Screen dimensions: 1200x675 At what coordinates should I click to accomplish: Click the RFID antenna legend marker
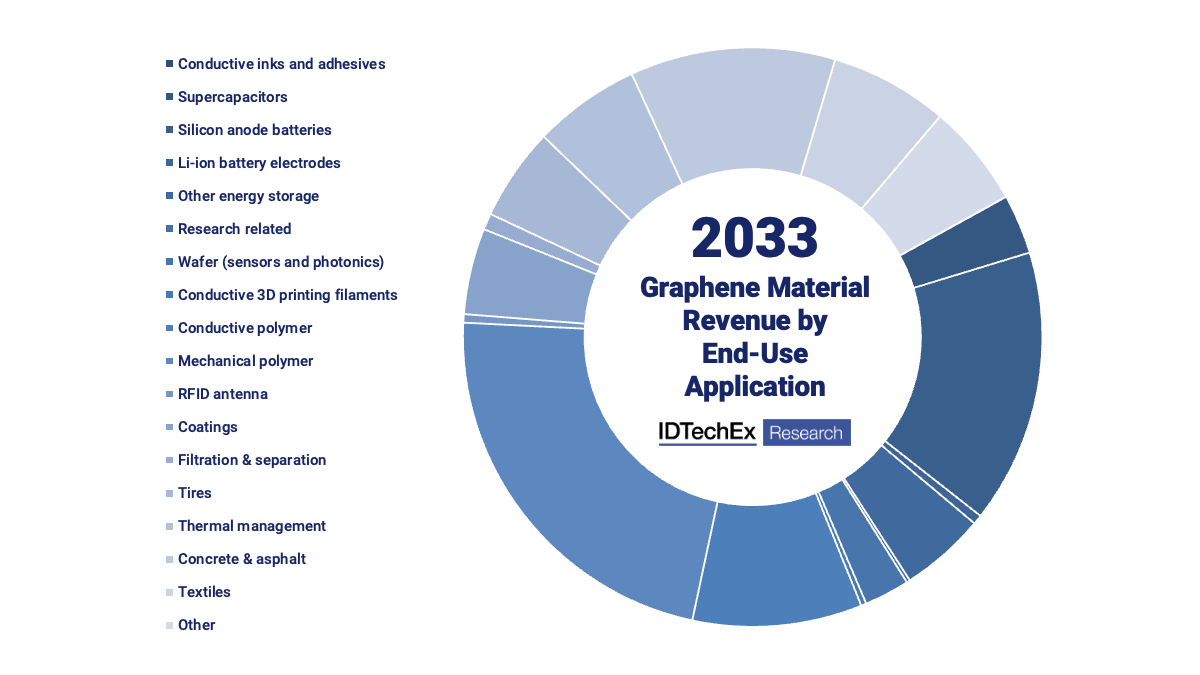168,393
